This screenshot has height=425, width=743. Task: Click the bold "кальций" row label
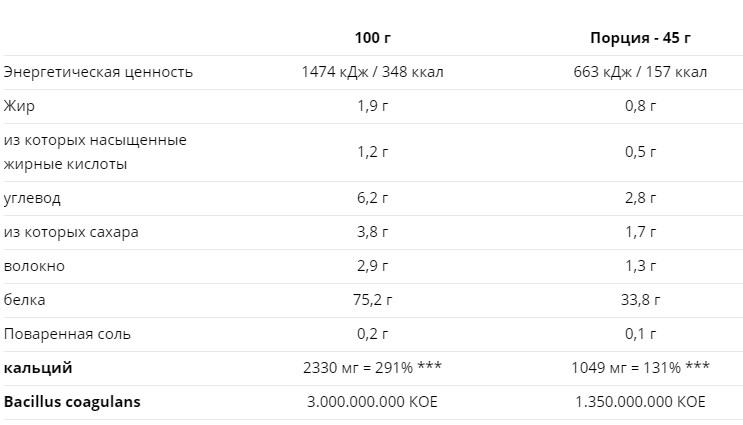pos(38,368)
